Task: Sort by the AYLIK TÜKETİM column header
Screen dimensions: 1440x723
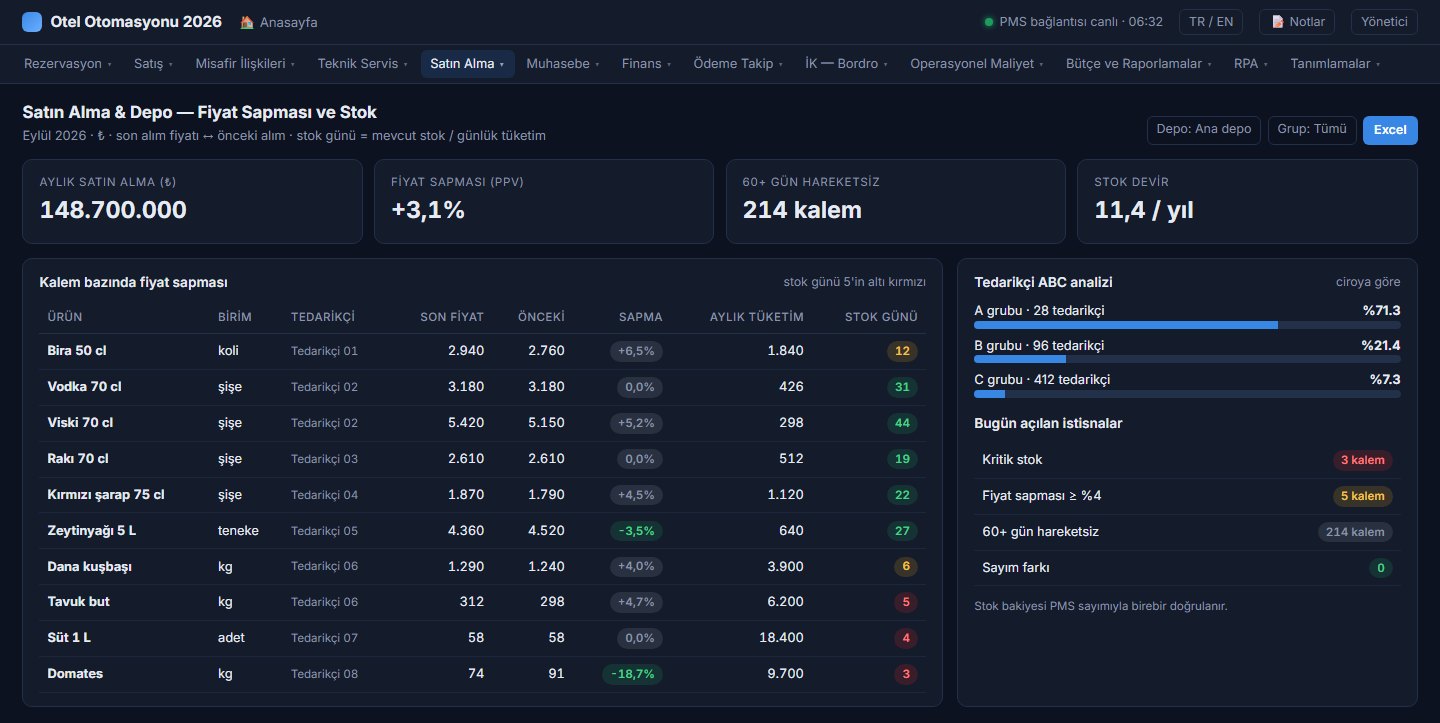Action: (x=757, y=317)
